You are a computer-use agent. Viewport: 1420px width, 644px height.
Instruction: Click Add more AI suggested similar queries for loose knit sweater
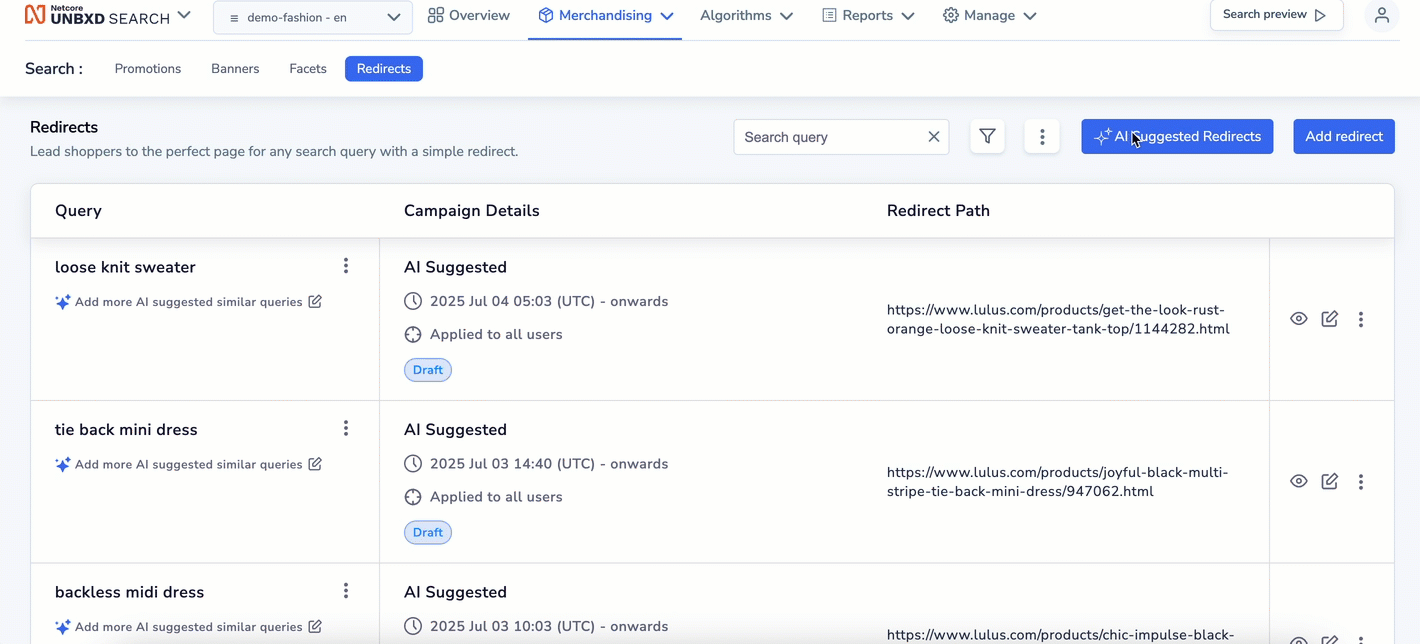point(188,302)
